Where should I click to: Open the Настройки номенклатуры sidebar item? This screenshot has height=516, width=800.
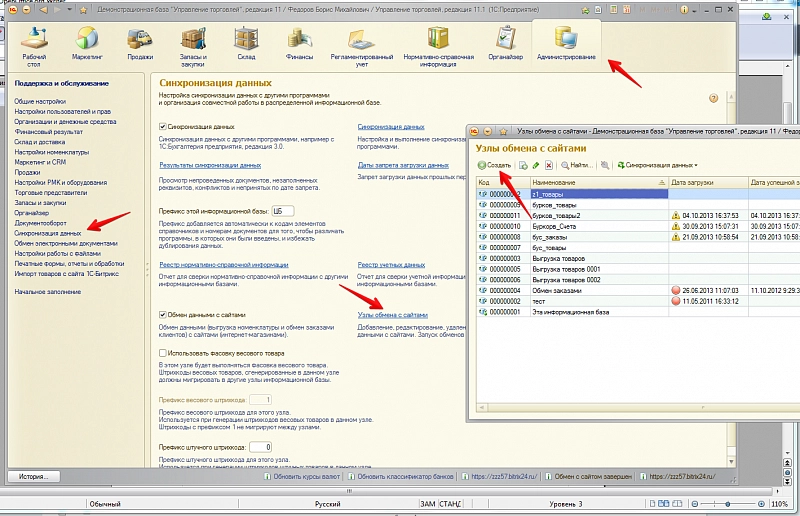[x=52, y=151]
